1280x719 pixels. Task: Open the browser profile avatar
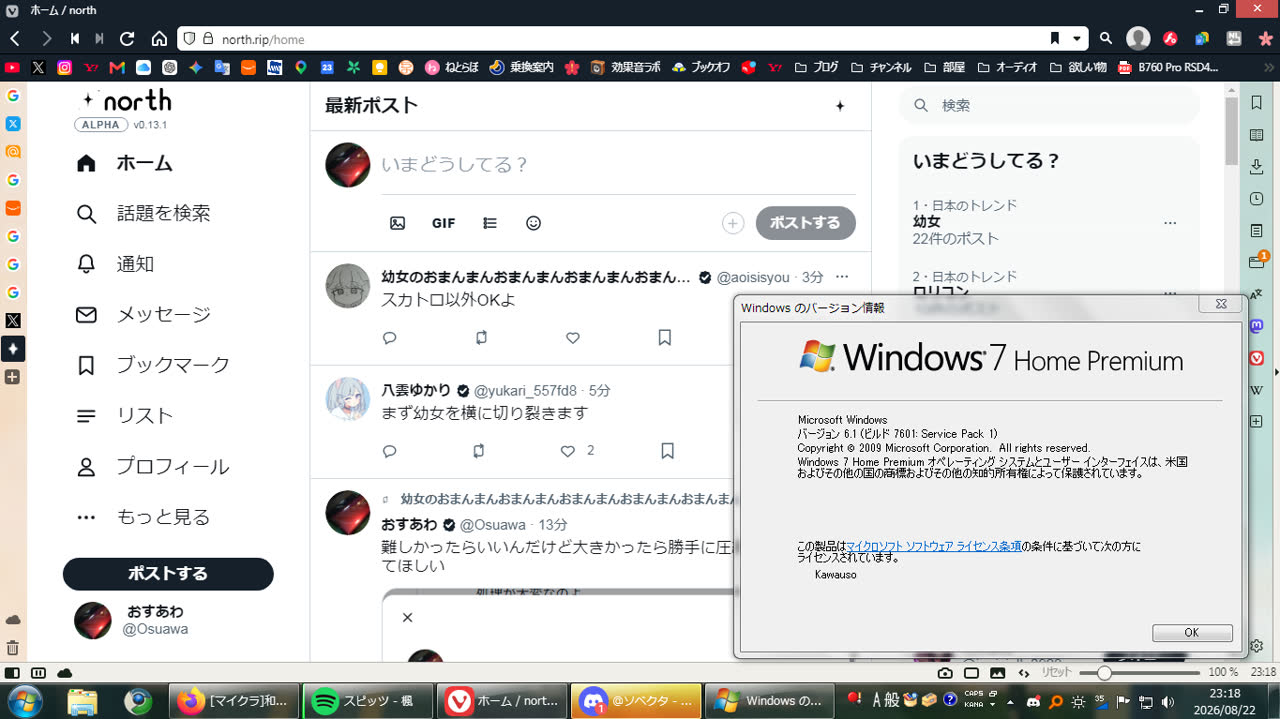click(1138, 39)
